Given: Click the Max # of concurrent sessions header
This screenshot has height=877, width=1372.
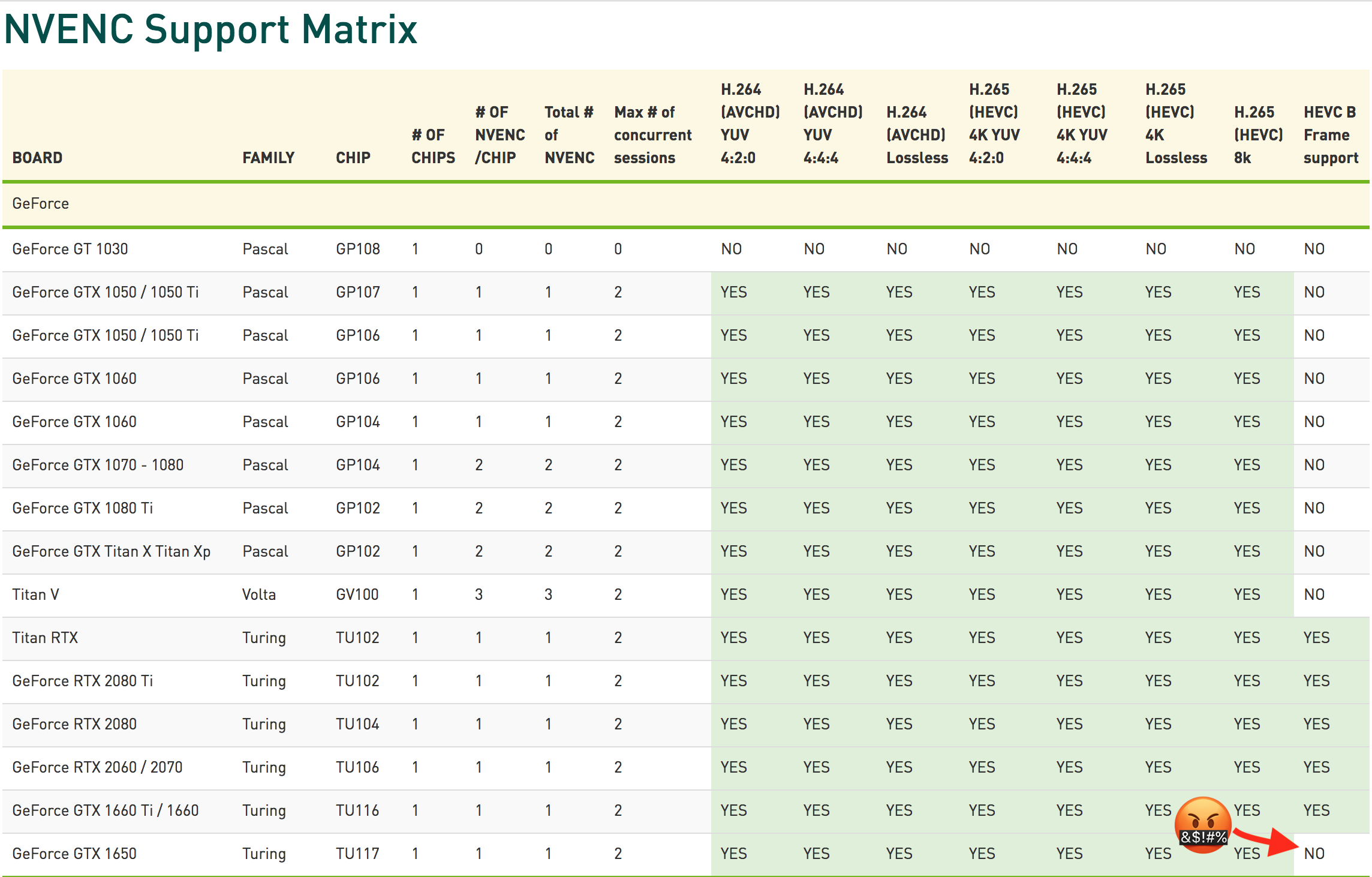Looking at the screenshot, I should pyautogui.click(x=652, y=135).
